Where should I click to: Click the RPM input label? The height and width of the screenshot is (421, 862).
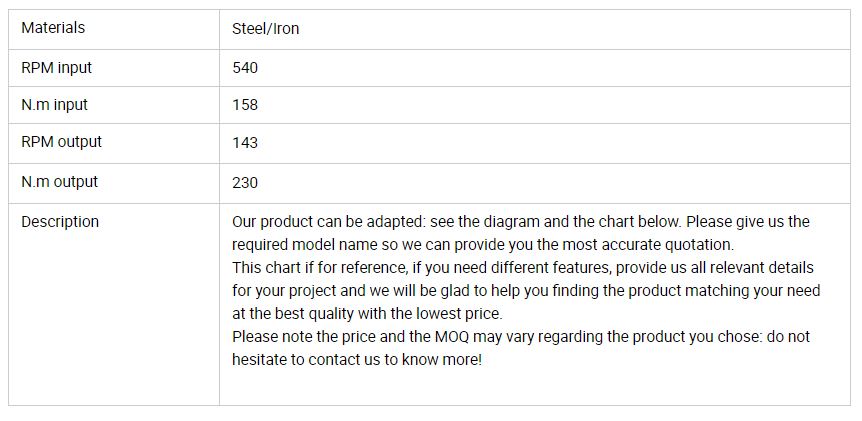(x=56, y=68)
